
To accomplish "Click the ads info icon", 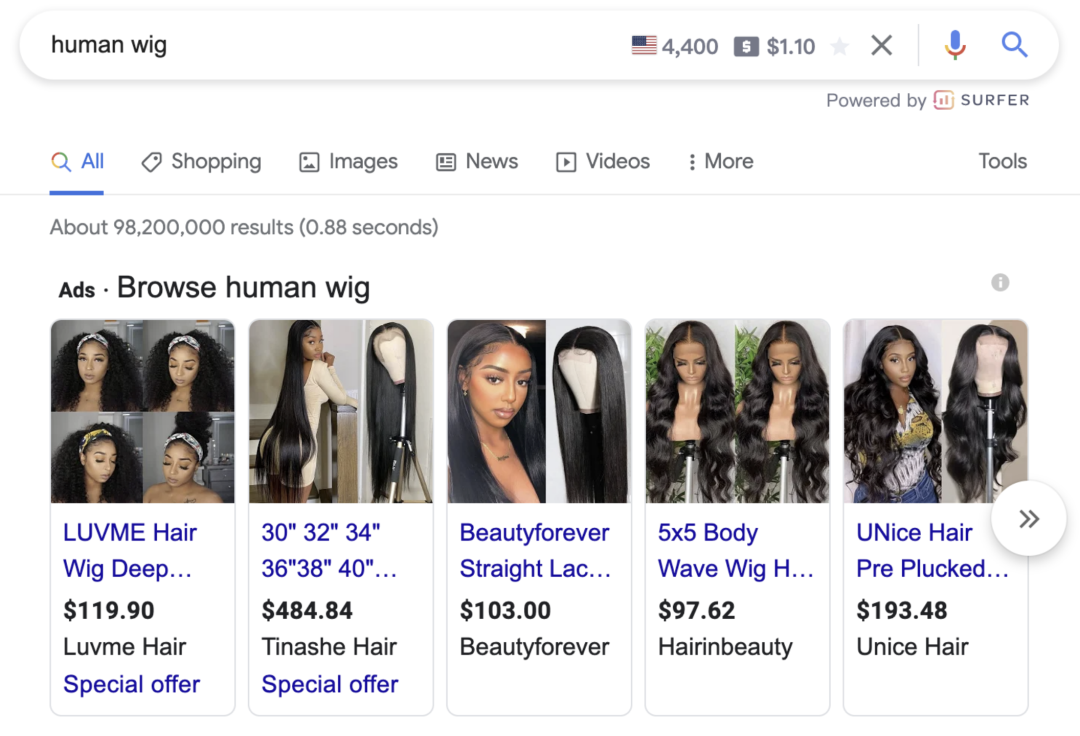I will (1000, 282).
